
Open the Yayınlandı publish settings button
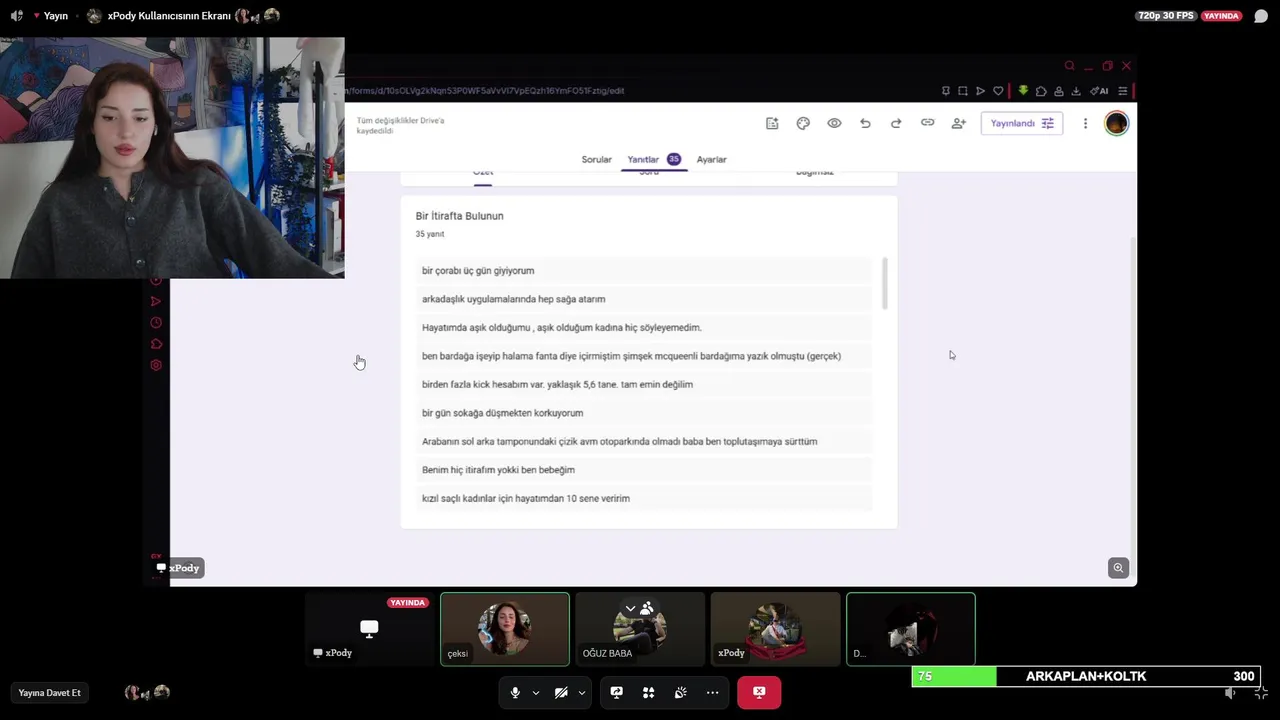[1021, 123]
